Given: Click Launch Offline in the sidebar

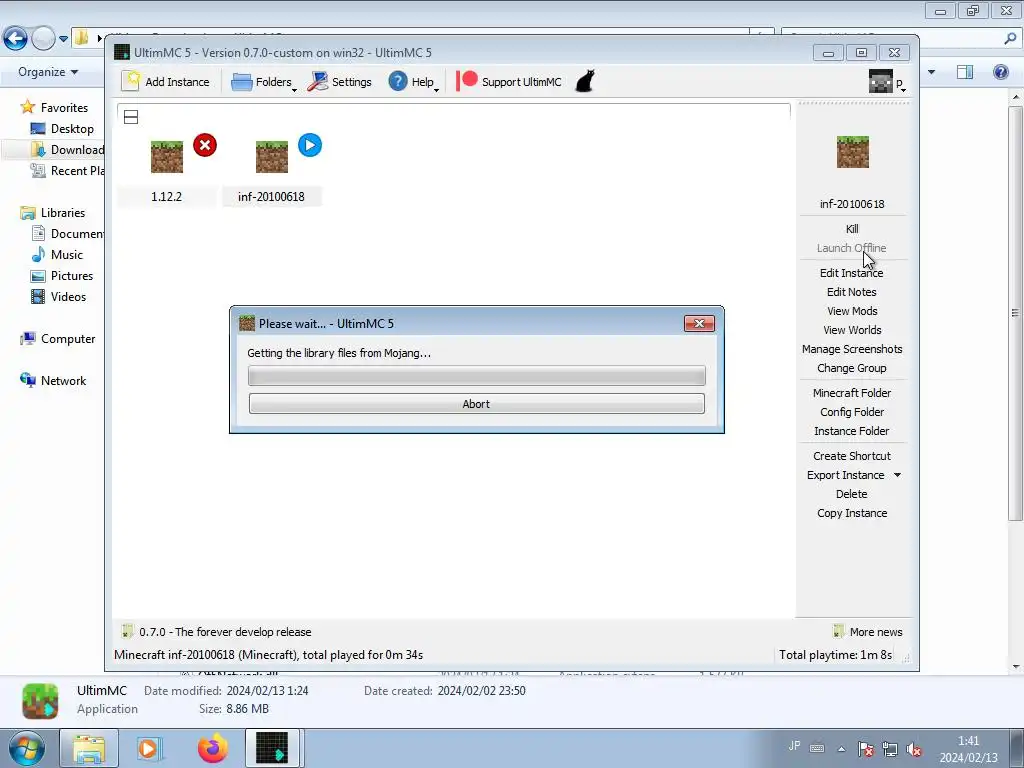Looking at the screenshot, I should 852,248.
